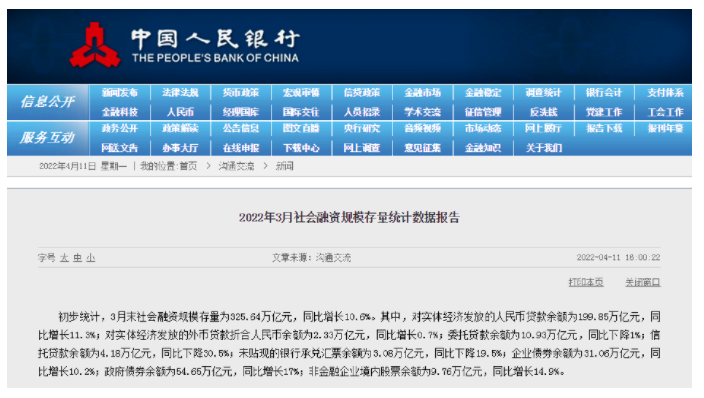The width and height of the screenshot is (704, 398).
Task: Visit the 下载中心 page
Action: tap(301, 148)
